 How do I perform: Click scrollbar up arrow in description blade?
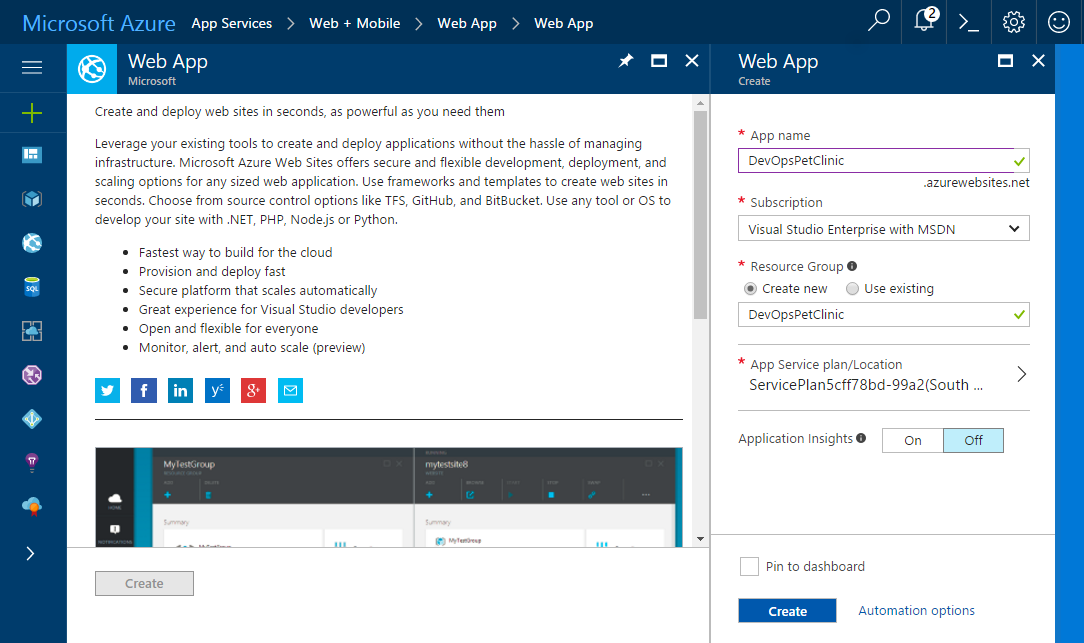700,103
